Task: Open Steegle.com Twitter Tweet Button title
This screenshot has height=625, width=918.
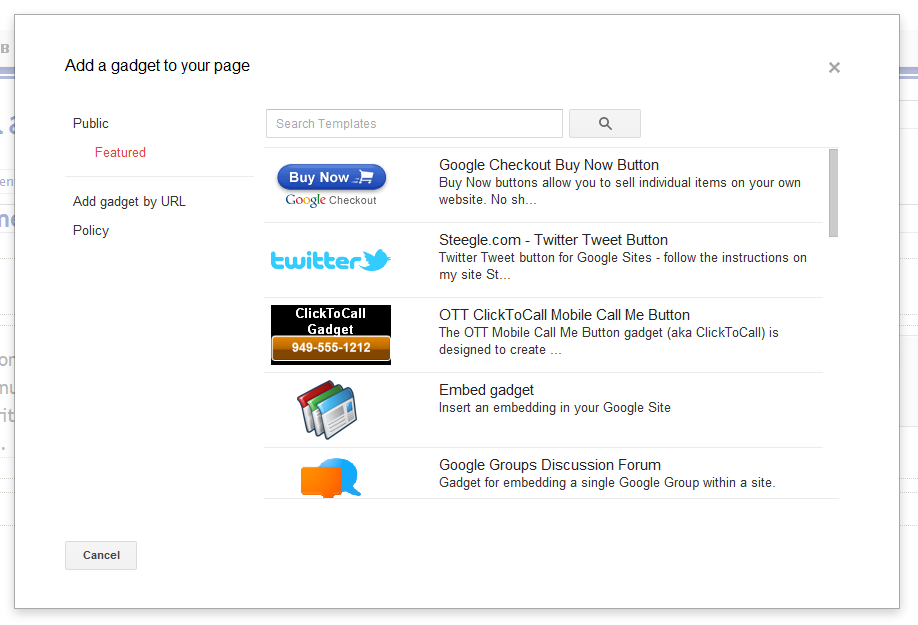Action: (x=553, y=240)
